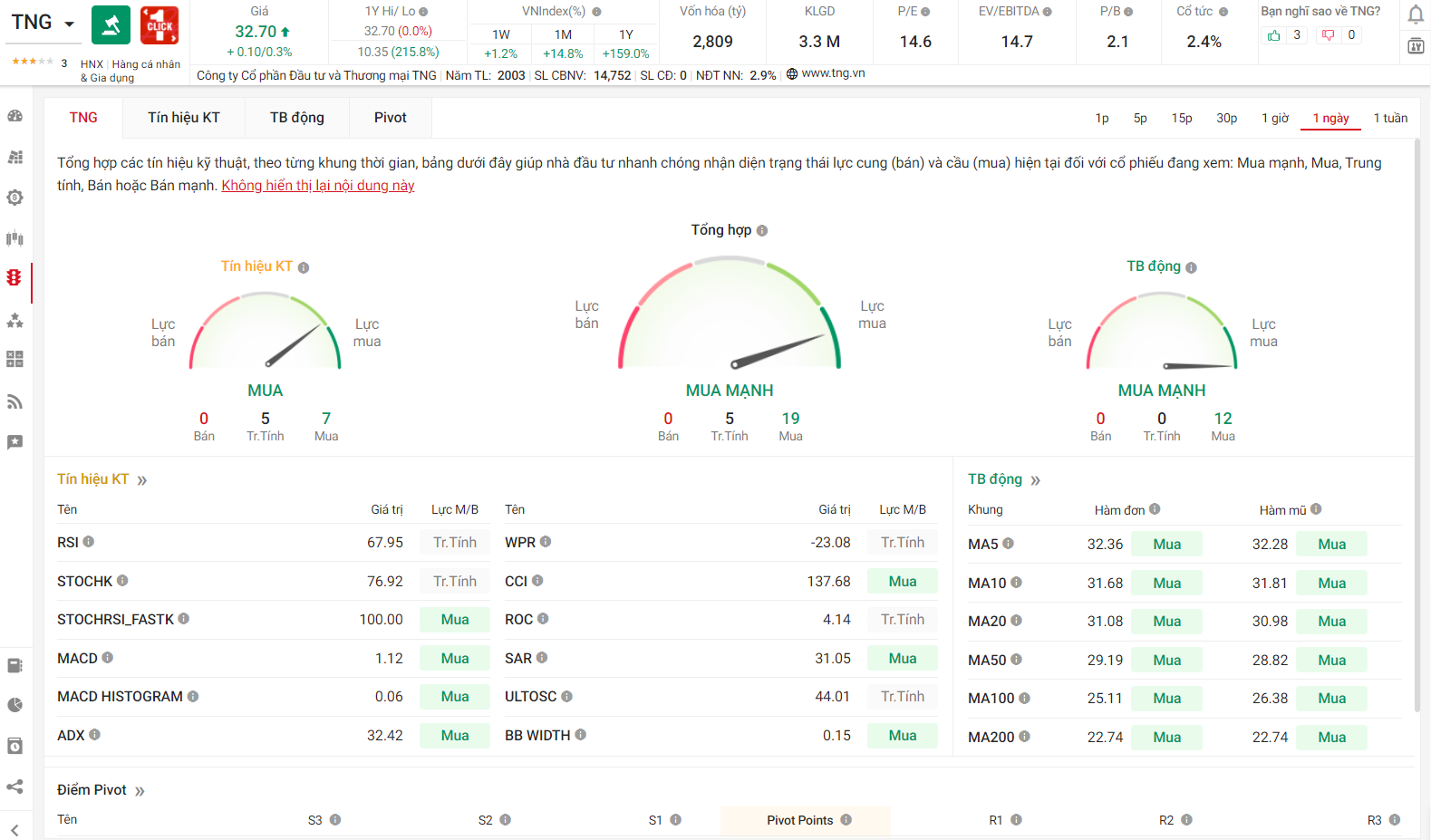Select the 1 tuần timeframe
The width and height of the screenshot is (1431, 840).
(1390, 118)
